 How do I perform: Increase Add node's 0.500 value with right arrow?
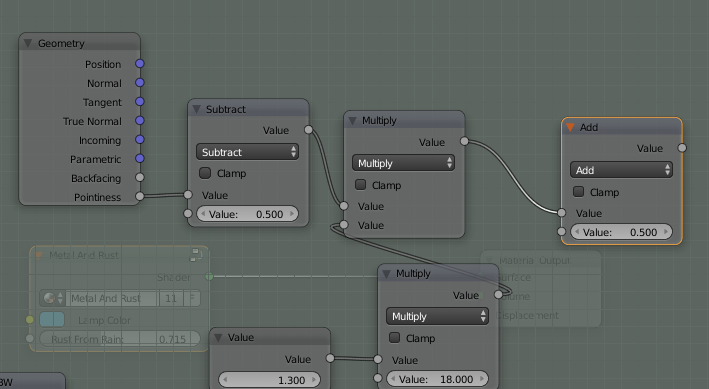tap(666, 232)
